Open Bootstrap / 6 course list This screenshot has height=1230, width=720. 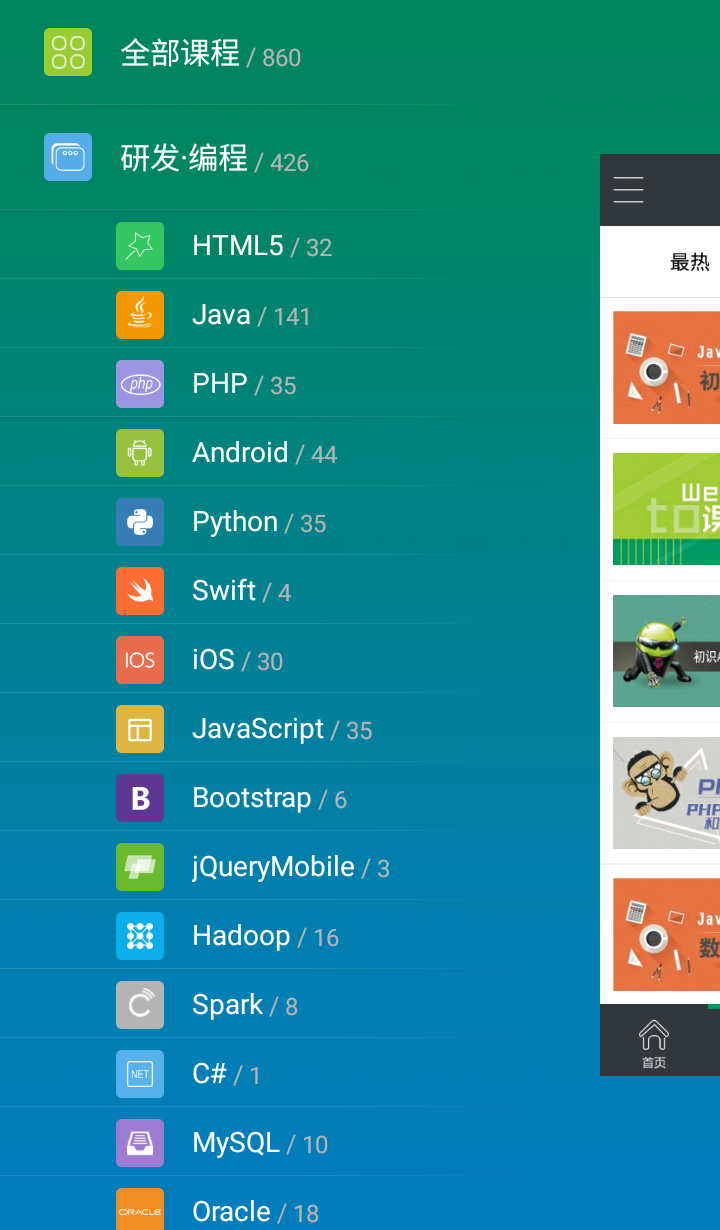click(x=270, y=798)
